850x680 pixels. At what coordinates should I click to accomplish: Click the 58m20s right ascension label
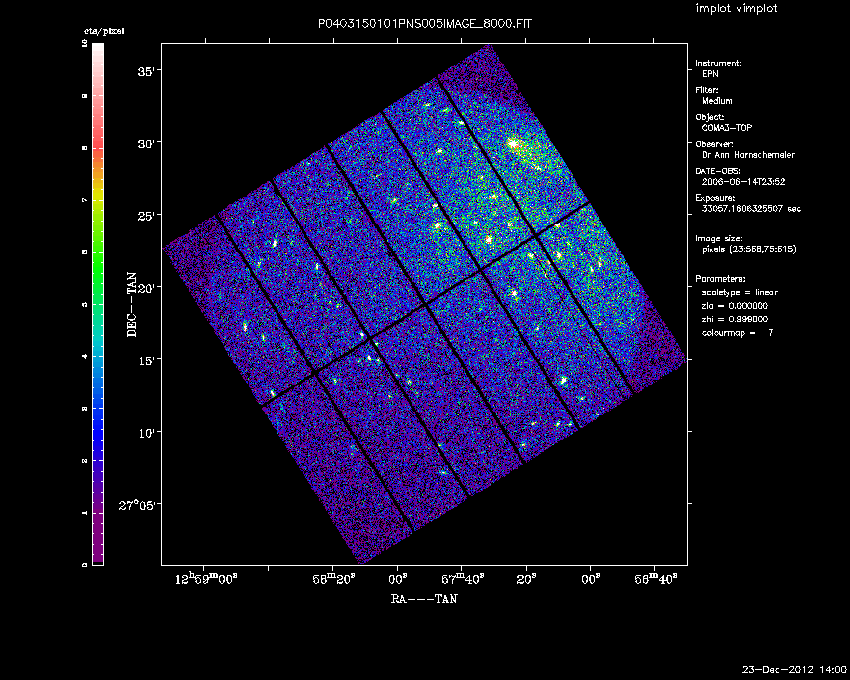pyautogui.click(x=334, y=579)
